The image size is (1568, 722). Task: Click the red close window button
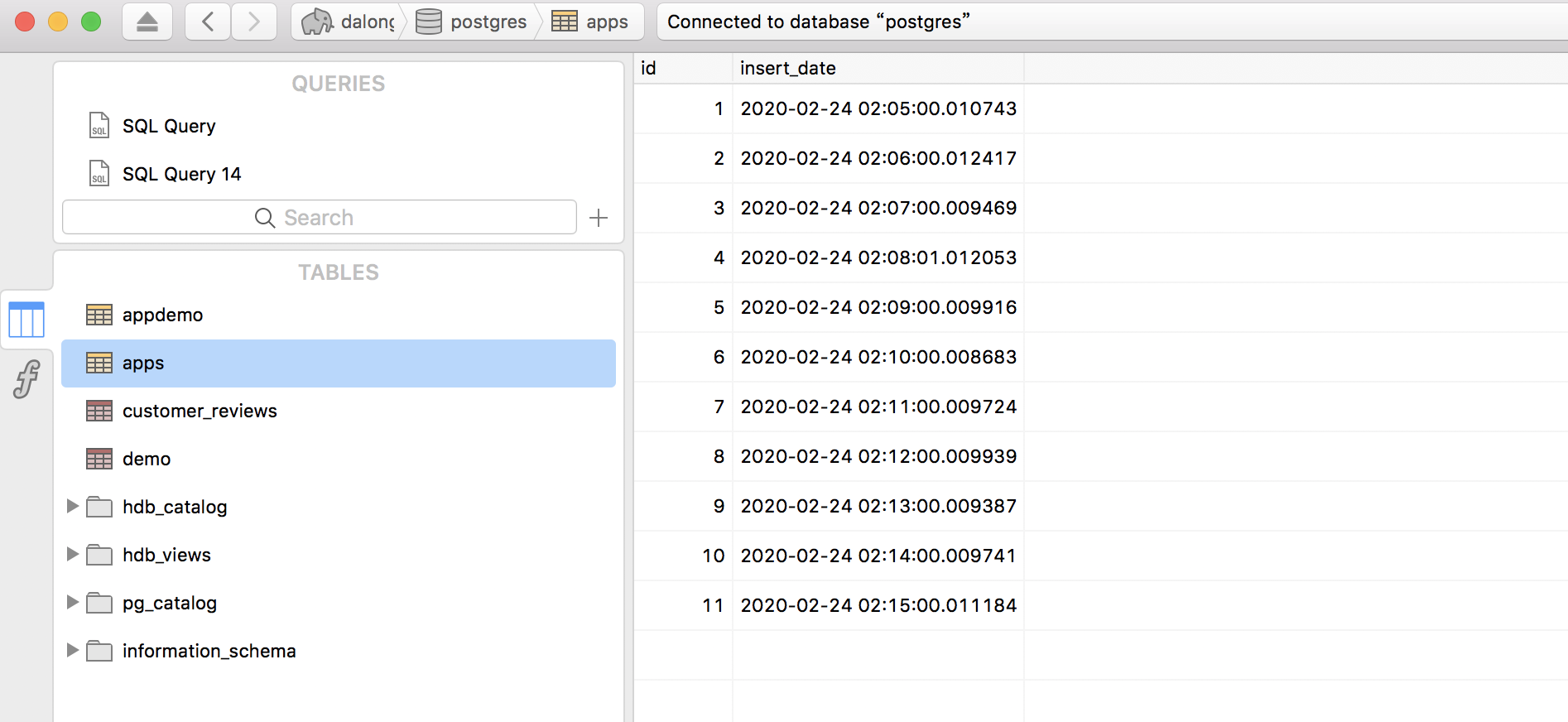point(25,22)
